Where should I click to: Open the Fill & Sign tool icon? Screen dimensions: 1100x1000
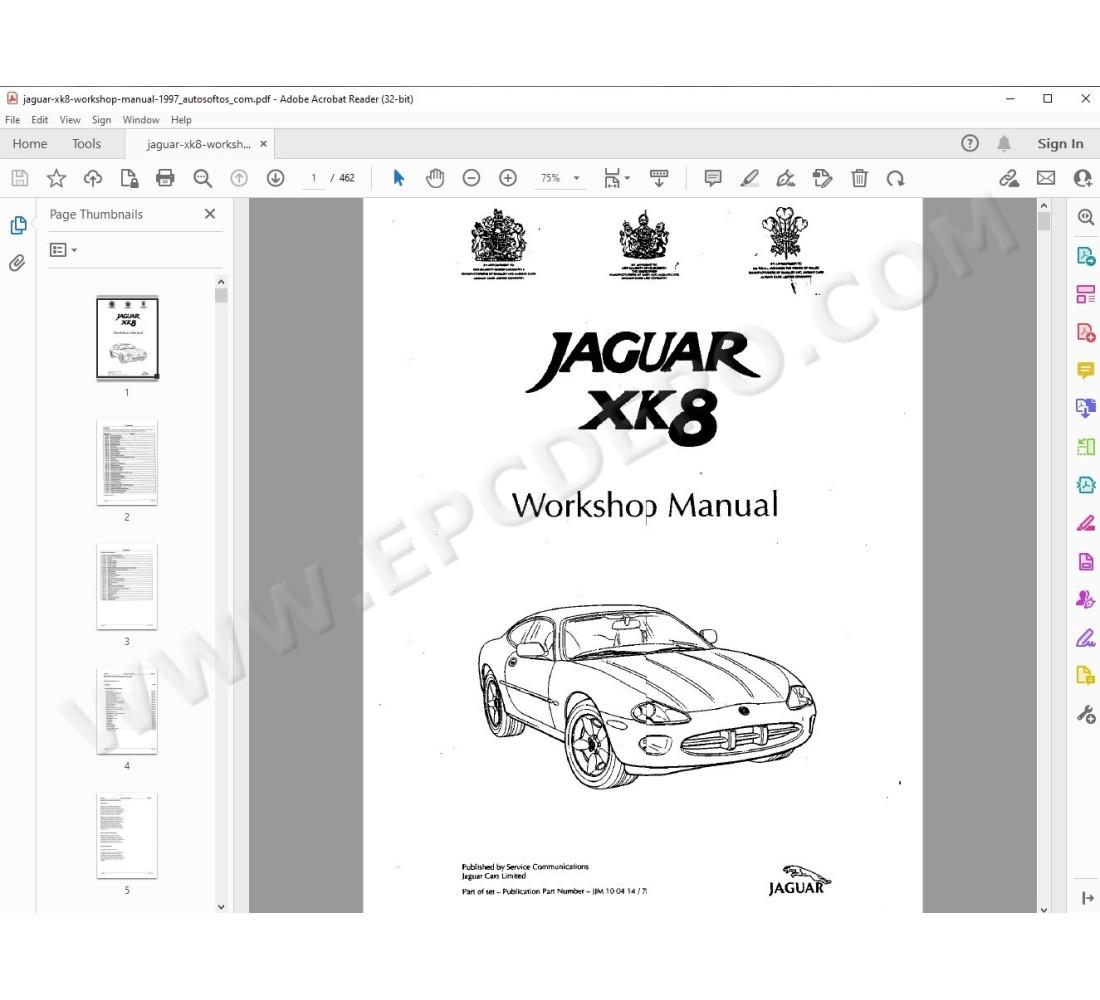(1085, 638)
